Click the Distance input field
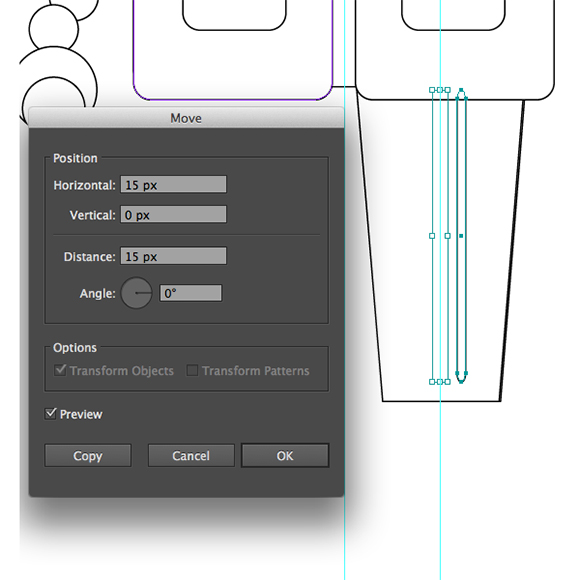Screen dimensions: 580x580 [173, 256]
